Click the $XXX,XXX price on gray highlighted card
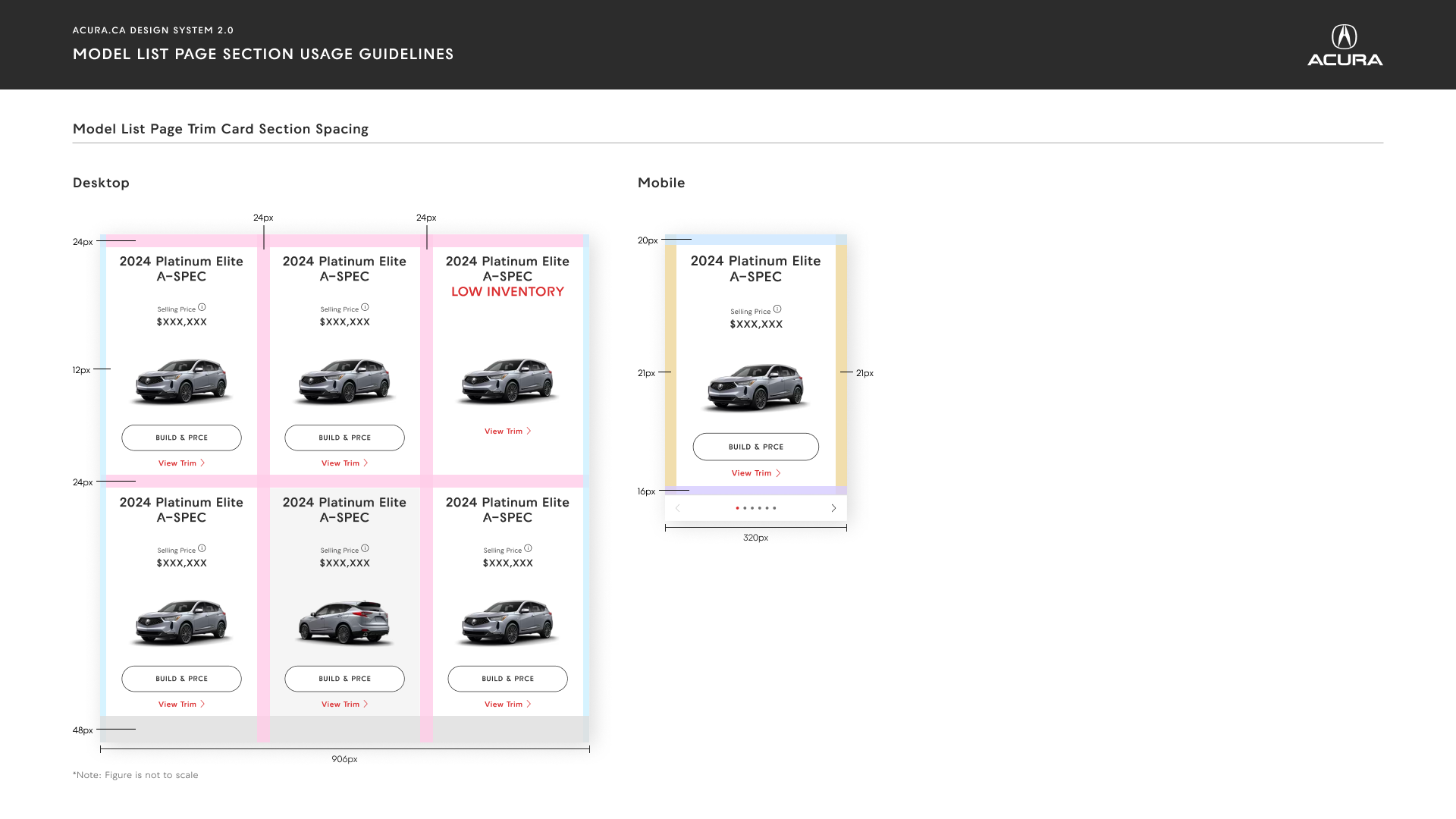Screen dimensions: 1456x819 click(x=344, y=563)
